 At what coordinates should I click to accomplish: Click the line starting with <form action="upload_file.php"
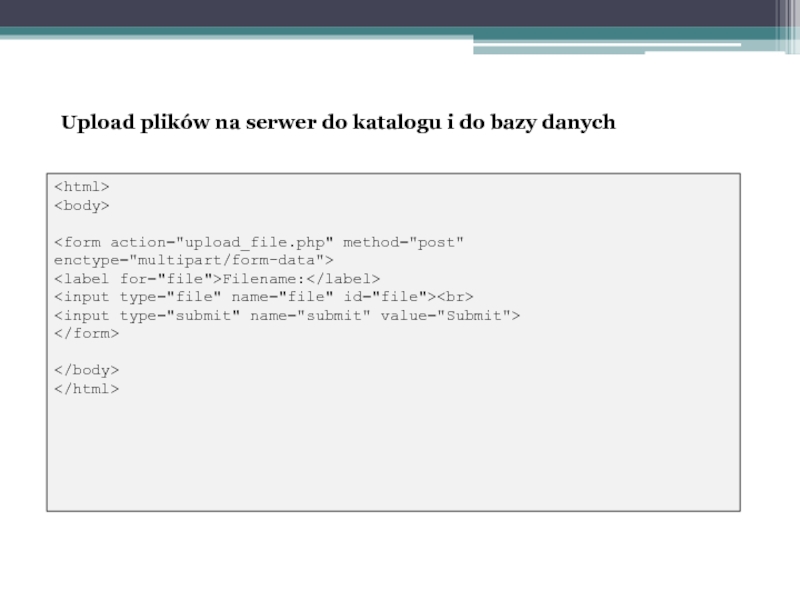point(259,242)
